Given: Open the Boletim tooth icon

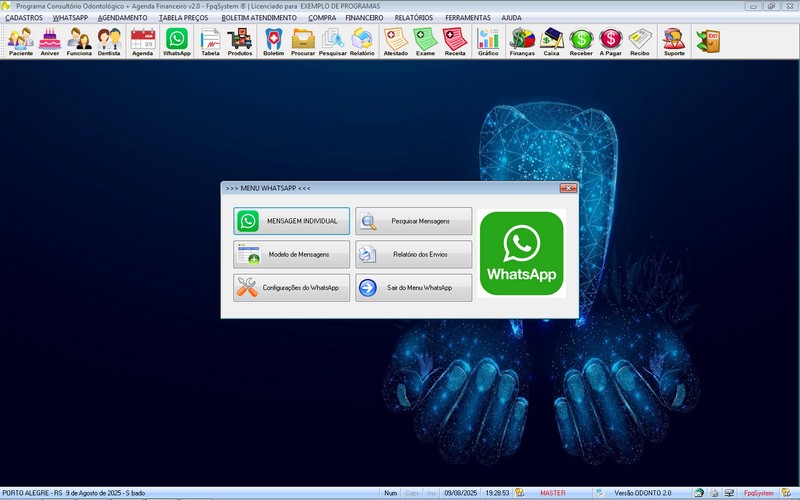Looking at the screenshot, I should pyautogui.click(x=273, y=41).
